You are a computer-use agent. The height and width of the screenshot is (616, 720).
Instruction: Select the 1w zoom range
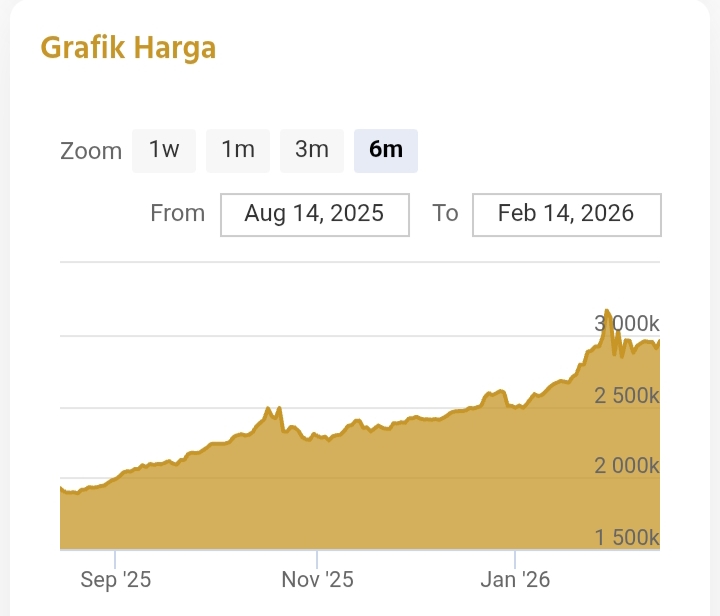pyautogui.click(x=164, y=151)
